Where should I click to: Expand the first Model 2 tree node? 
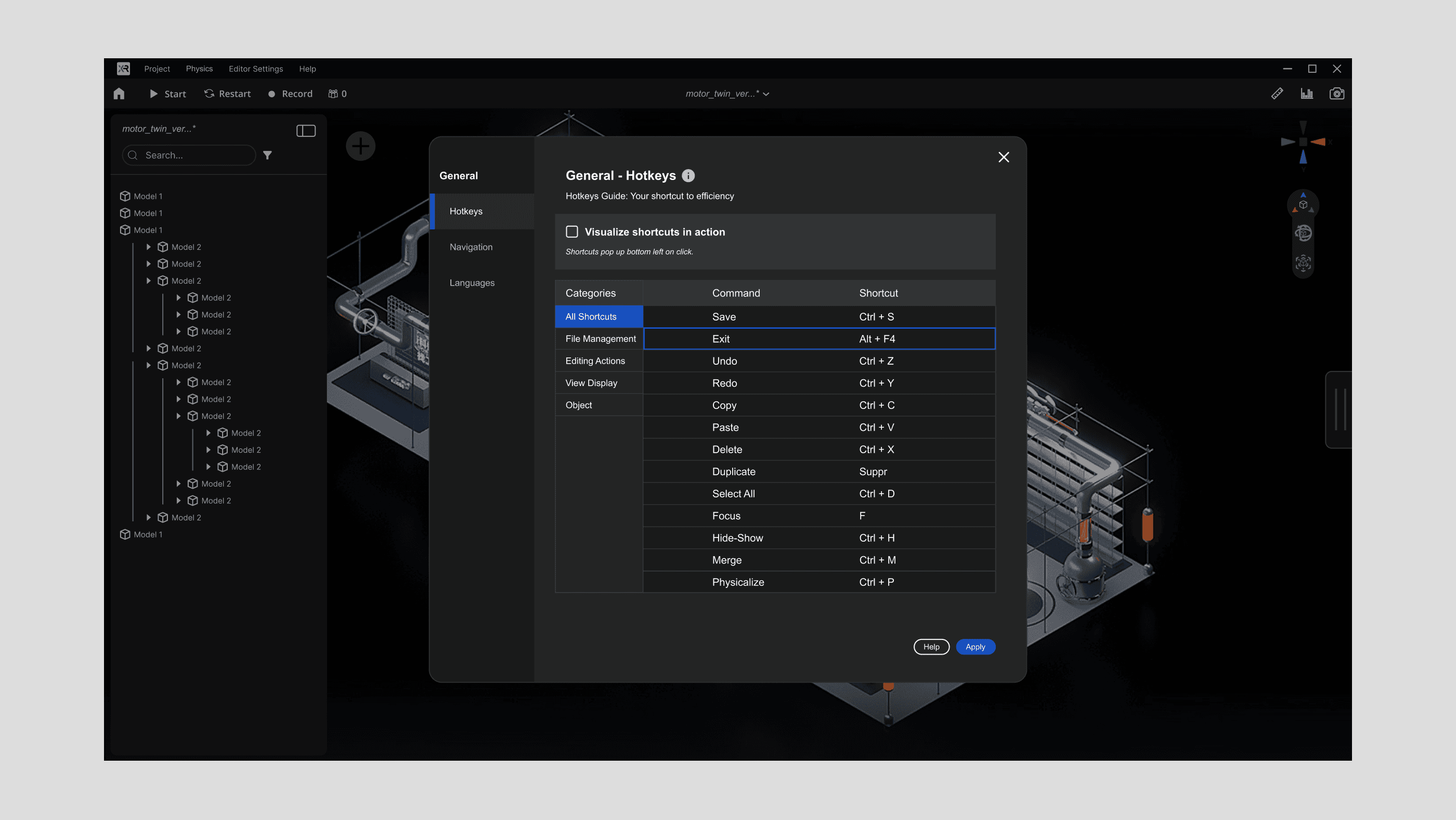(149, 247)
